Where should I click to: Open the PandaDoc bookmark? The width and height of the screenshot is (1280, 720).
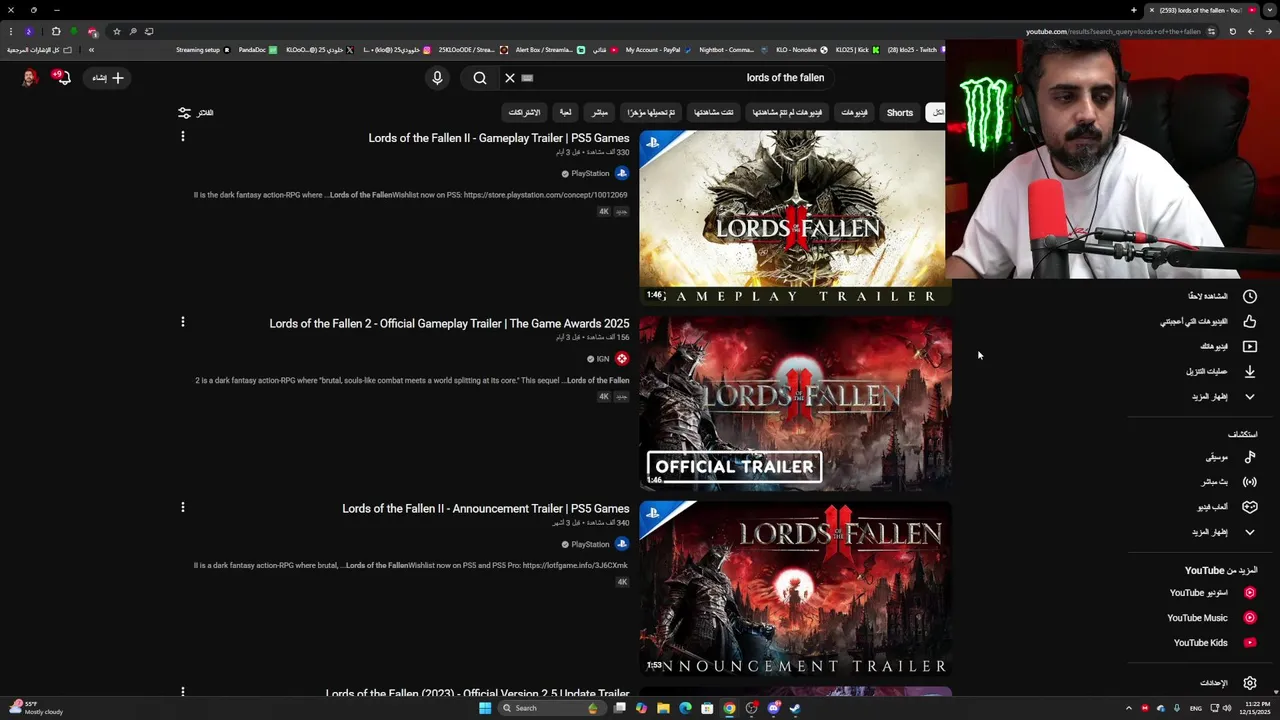[258, 50]
